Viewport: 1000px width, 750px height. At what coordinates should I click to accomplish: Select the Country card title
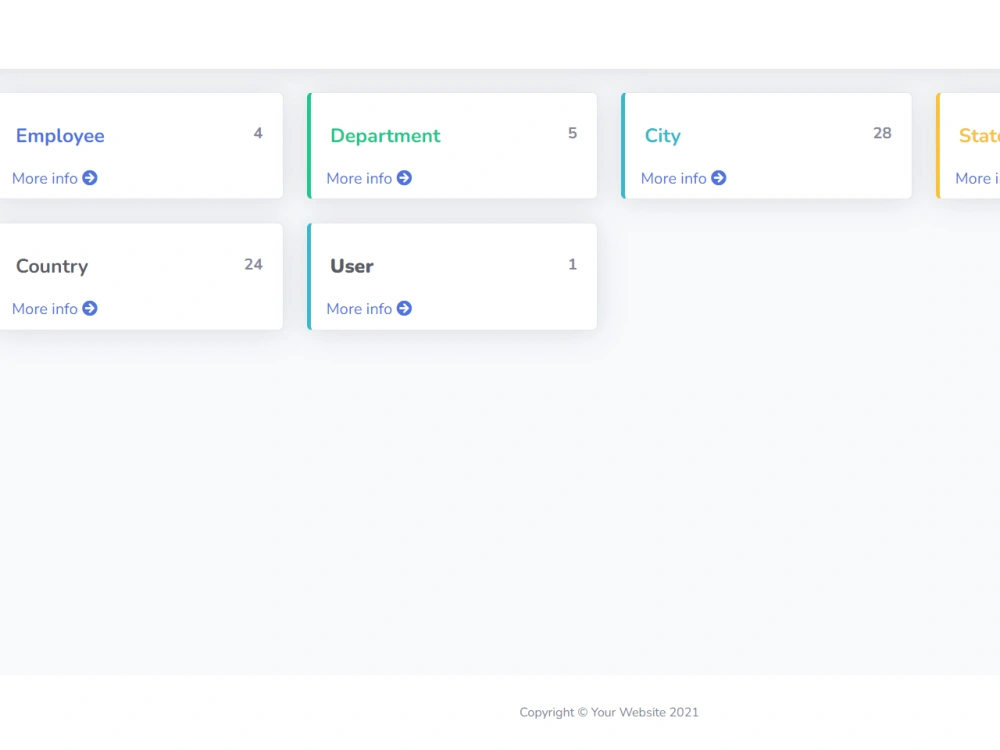52,266
